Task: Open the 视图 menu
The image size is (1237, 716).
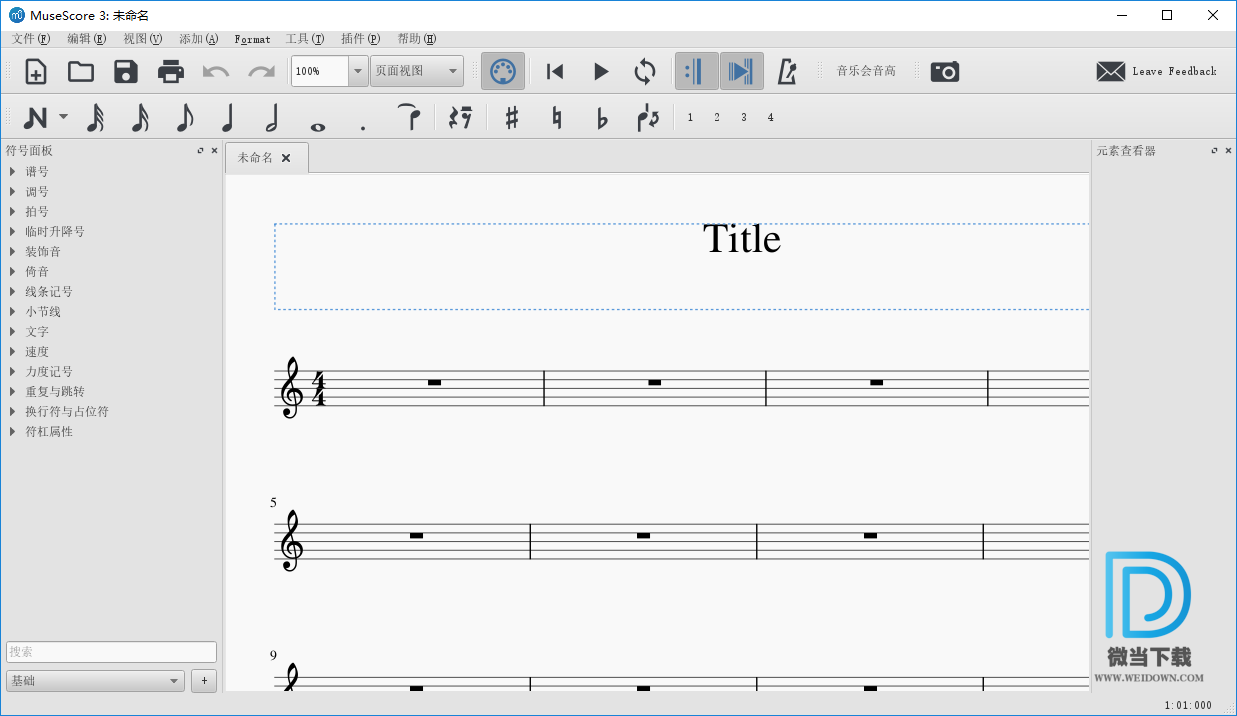Action: (143, 39)
